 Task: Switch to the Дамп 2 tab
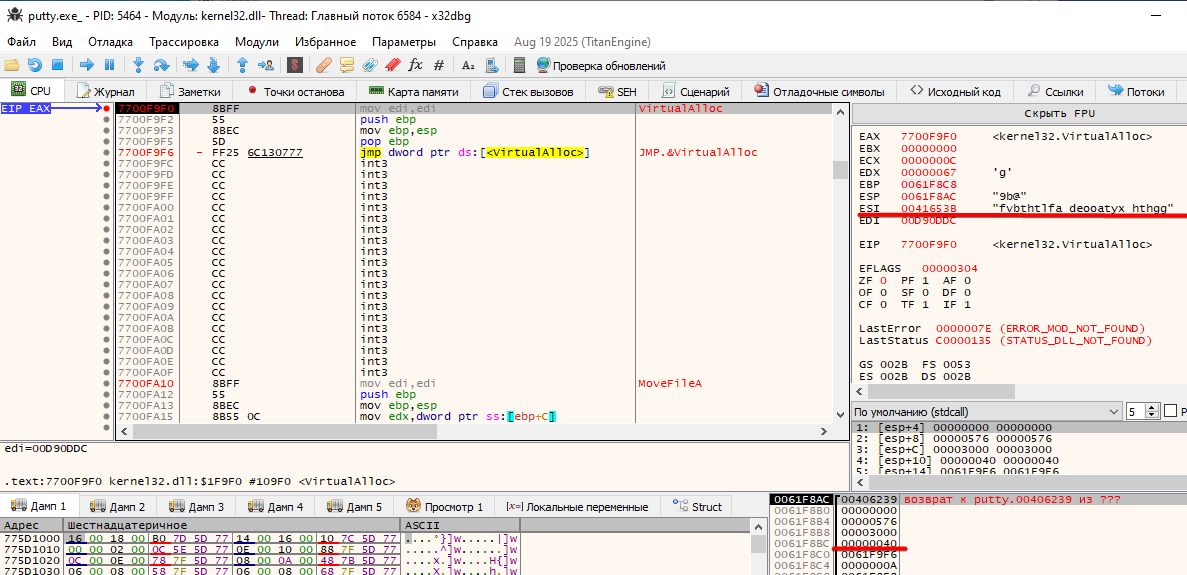pyautogui.click(x=118, y=507)
